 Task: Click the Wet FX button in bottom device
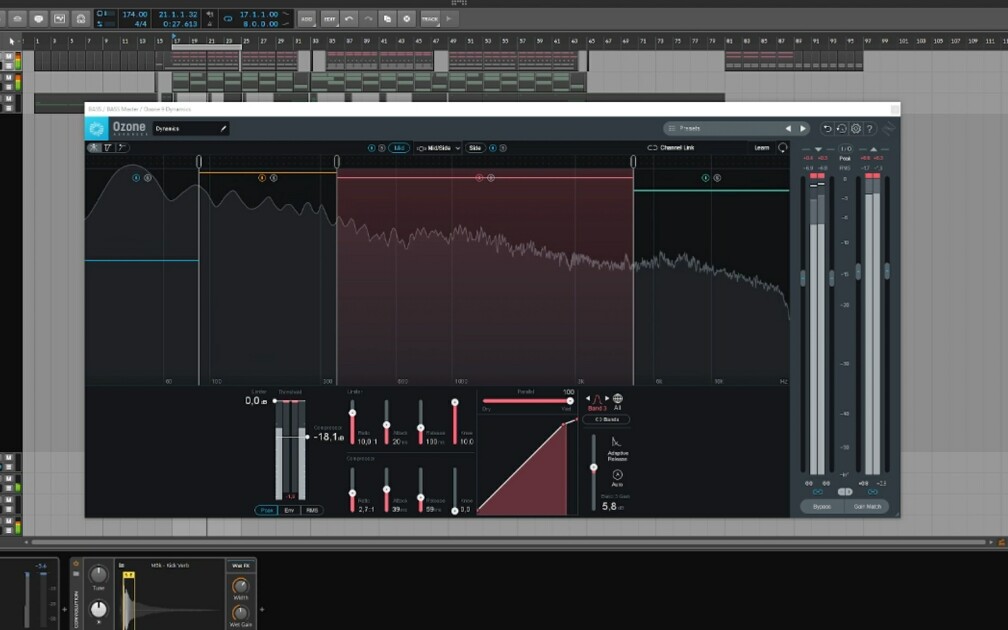[x=241, y=566]
